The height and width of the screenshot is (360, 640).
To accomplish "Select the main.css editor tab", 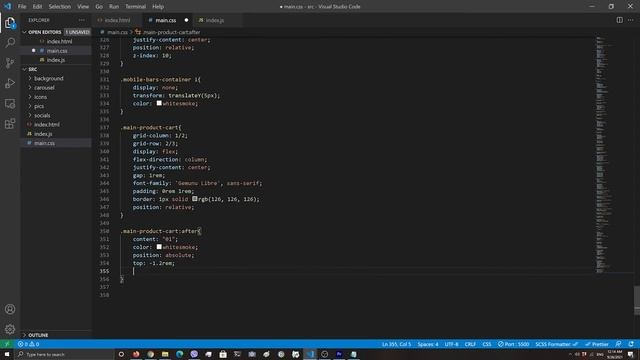I will 166,20.
